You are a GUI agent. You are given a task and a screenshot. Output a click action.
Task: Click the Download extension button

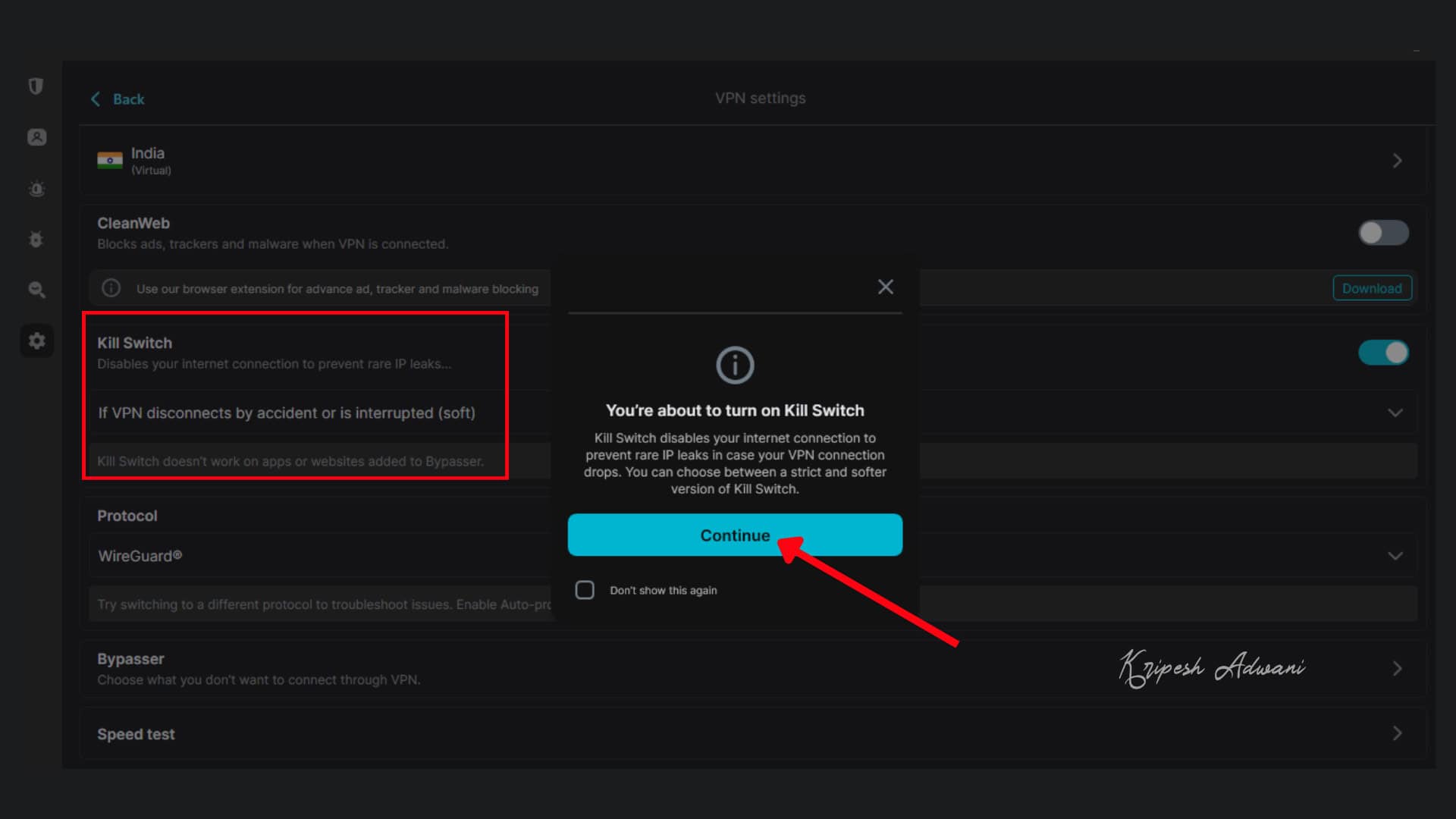coord(1371,288)
